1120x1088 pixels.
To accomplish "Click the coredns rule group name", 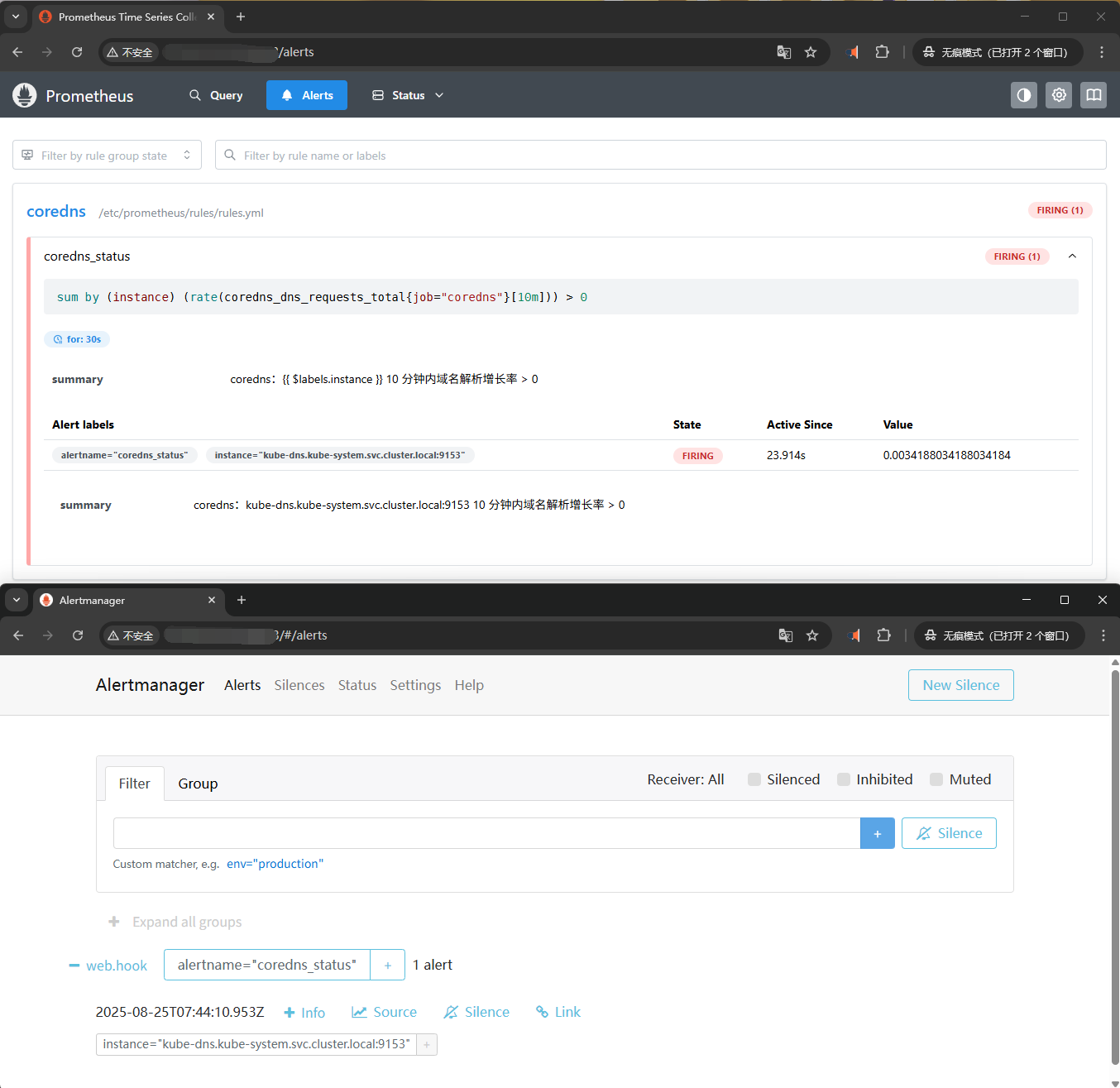I will click(x=56, y=211).
